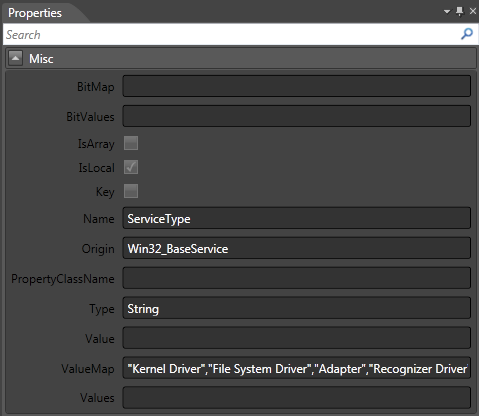The image size is (479, 416).
Task: Click the search magnifier icon
Action: point(467,34)
